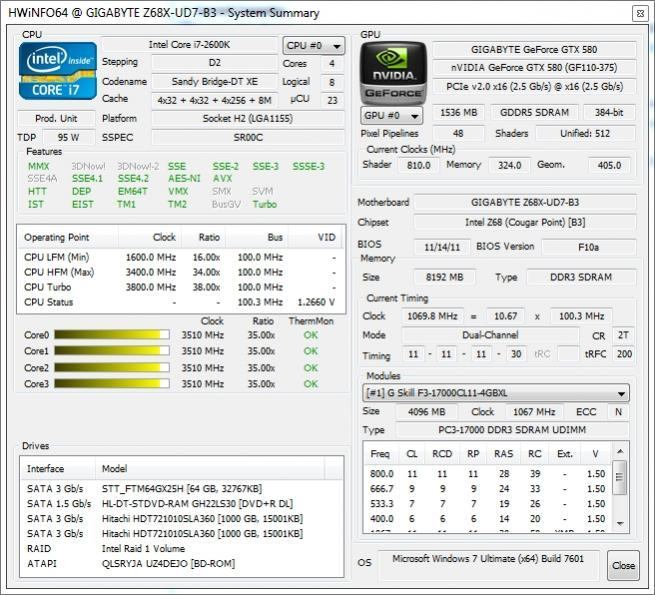Viewport: 655px width, 595px height.
Task: Click the VID column header
Action: pyautogui.click(x=315, y=237)
